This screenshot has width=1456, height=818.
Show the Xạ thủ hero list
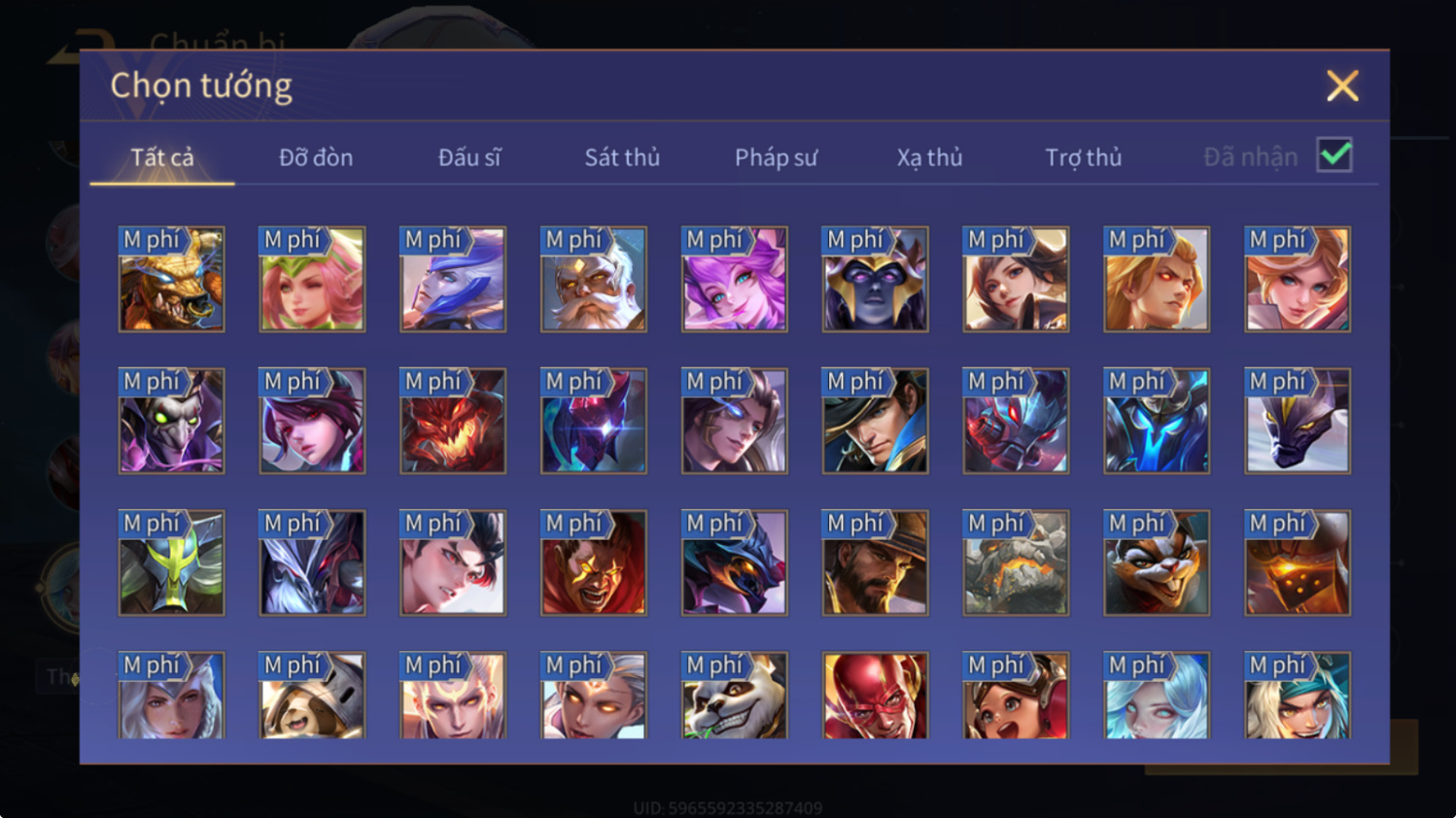point(929,157)
